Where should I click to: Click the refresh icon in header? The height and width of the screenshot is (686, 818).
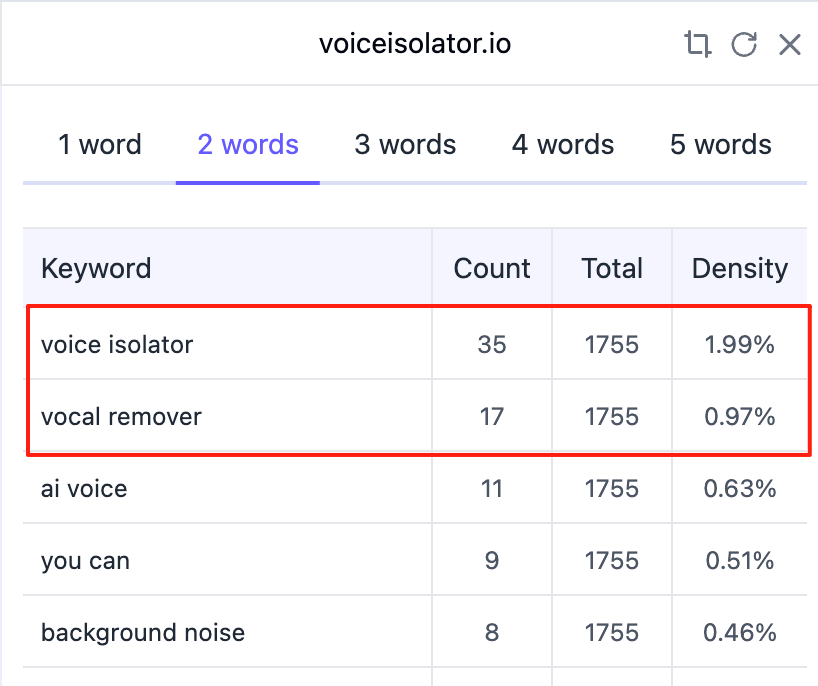744,44
